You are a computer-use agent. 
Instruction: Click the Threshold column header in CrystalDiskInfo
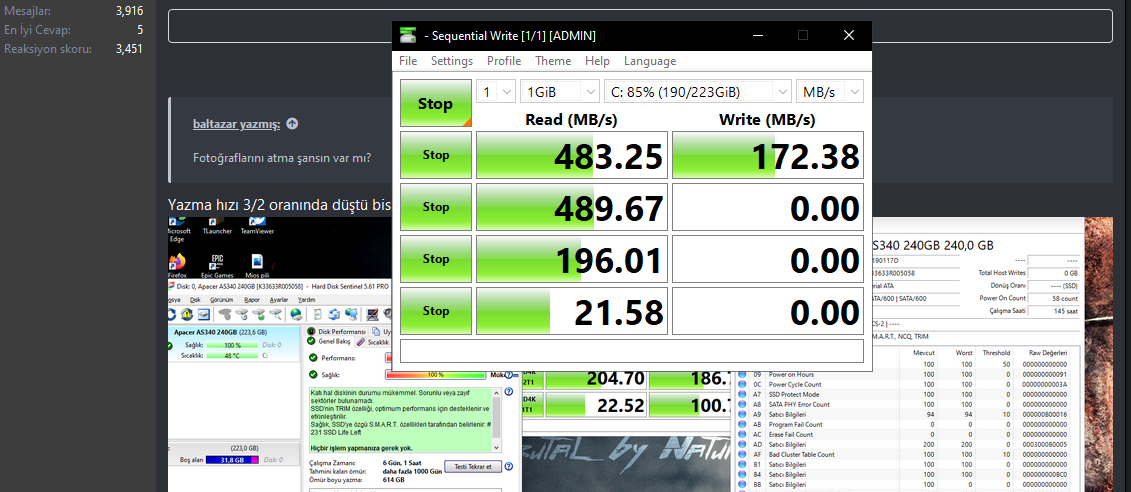coord(996,353)
